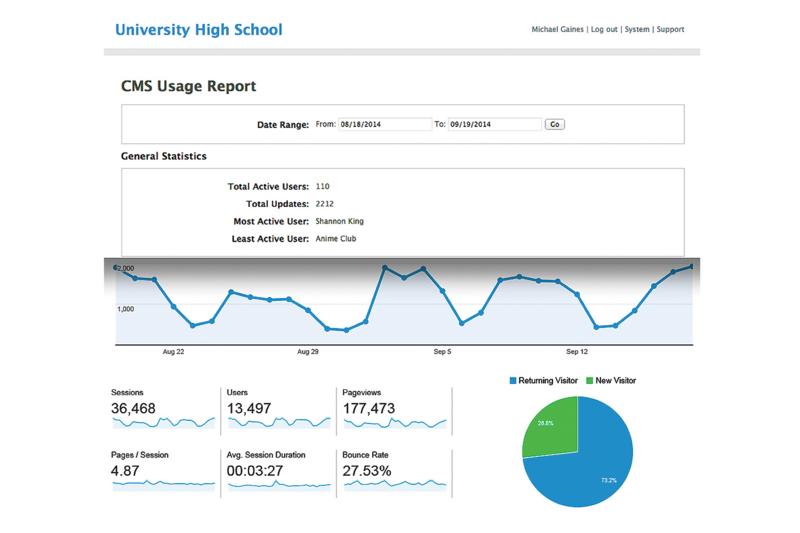Click the University High School title

click(x=198, y=30)
